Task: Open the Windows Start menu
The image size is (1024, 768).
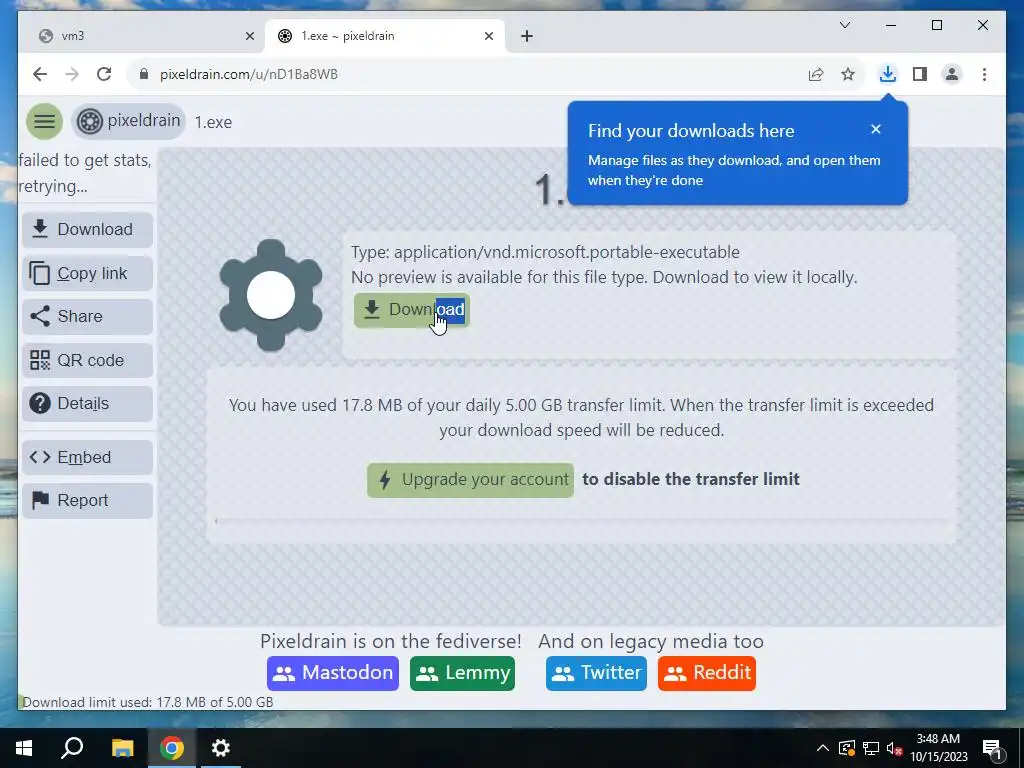Action: coord(24,748)
